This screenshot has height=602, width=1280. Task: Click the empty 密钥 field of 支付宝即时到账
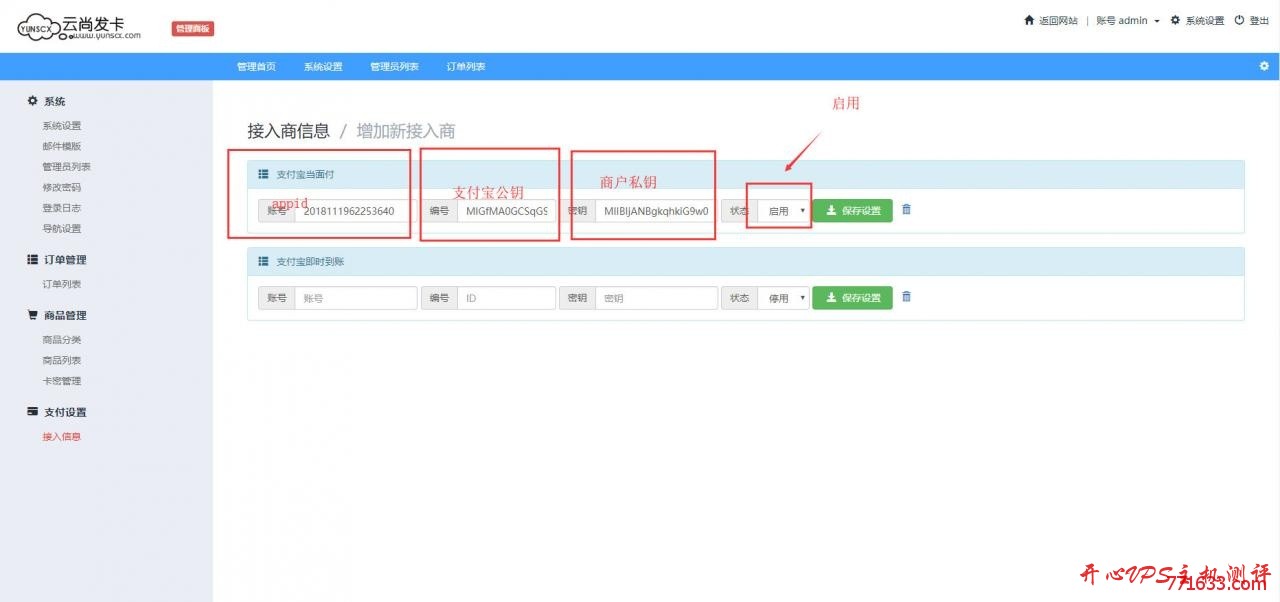[656, 298]
